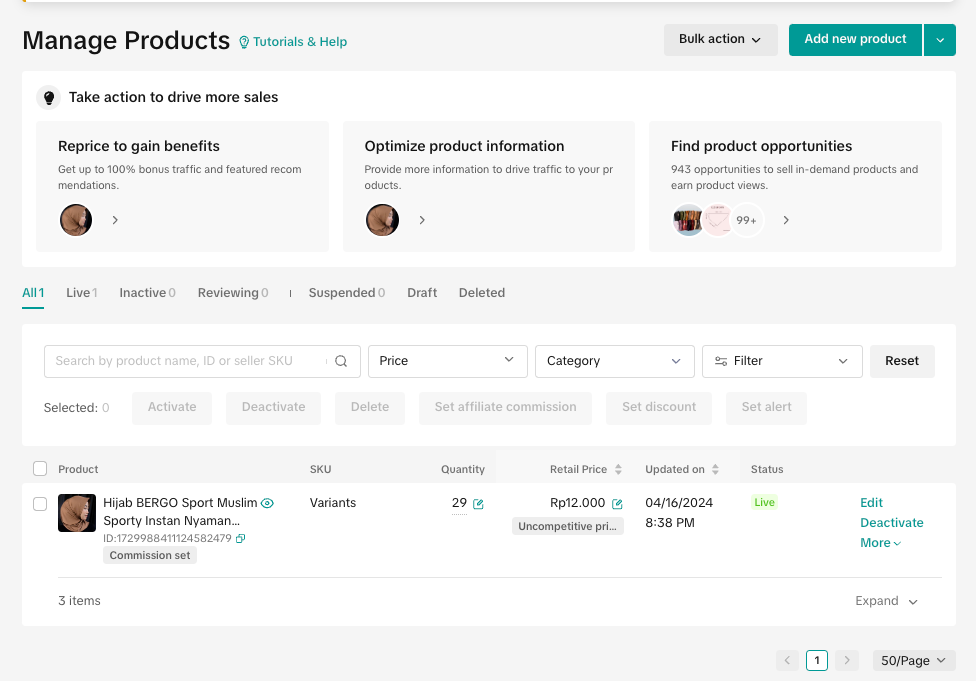Switch to the Deleted tab
The width and height of the screenshot is (976, 681).
tap(482, 293)
